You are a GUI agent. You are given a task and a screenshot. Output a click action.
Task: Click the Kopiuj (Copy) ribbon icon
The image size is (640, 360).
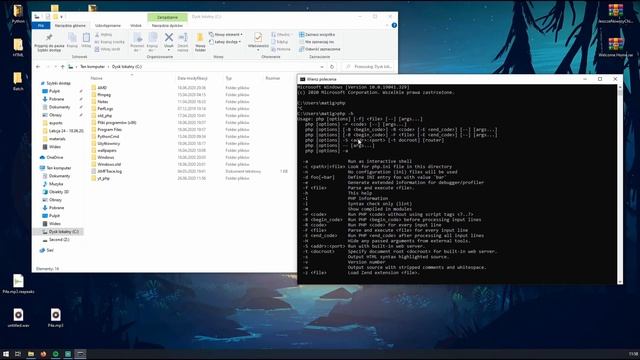click(x=72, y=38)
